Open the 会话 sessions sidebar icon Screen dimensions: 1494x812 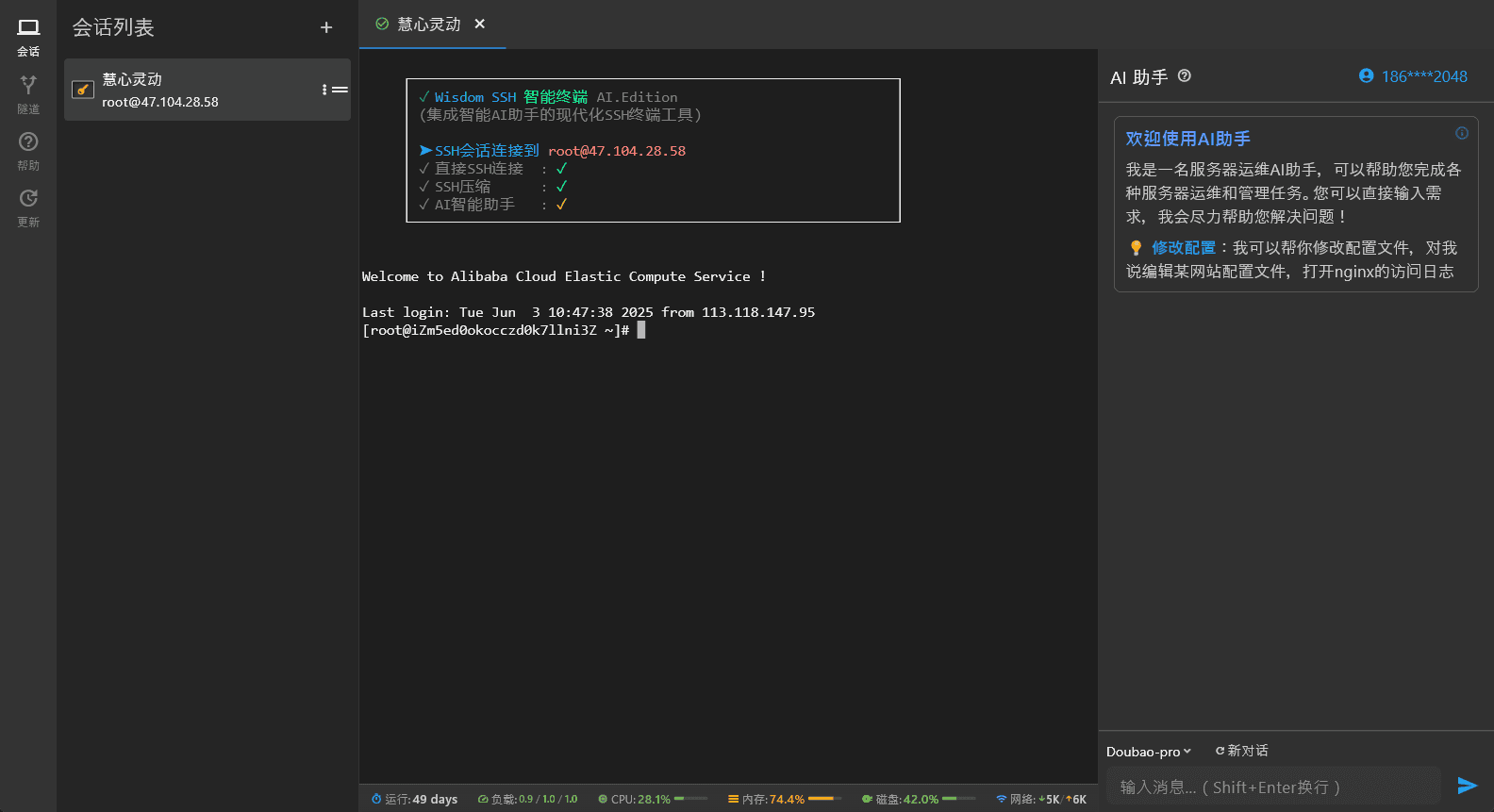click(28, 38)
